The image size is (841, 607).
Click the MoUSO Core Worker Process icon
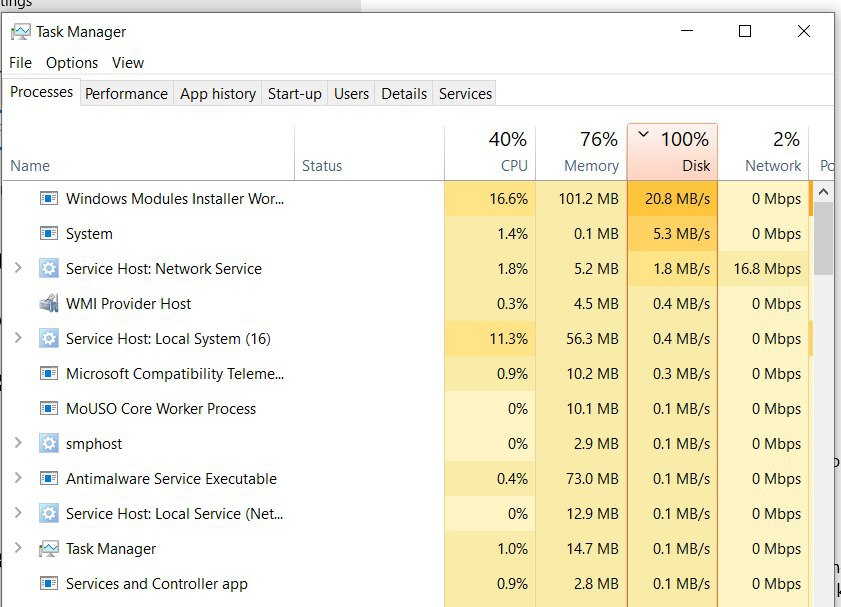[49, 409]
